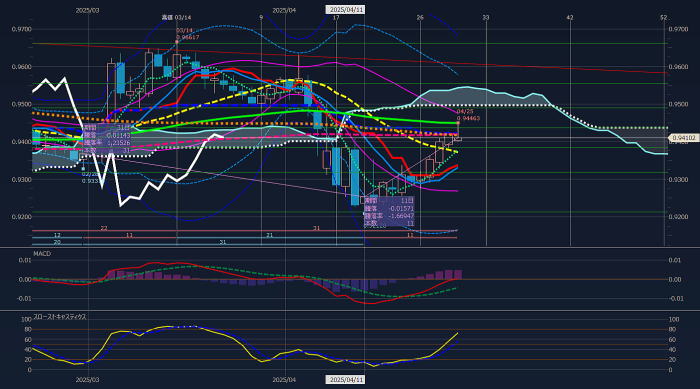Click the bar-count label 21 below the candles
The image size is (700, 389).
pos(269,235)
